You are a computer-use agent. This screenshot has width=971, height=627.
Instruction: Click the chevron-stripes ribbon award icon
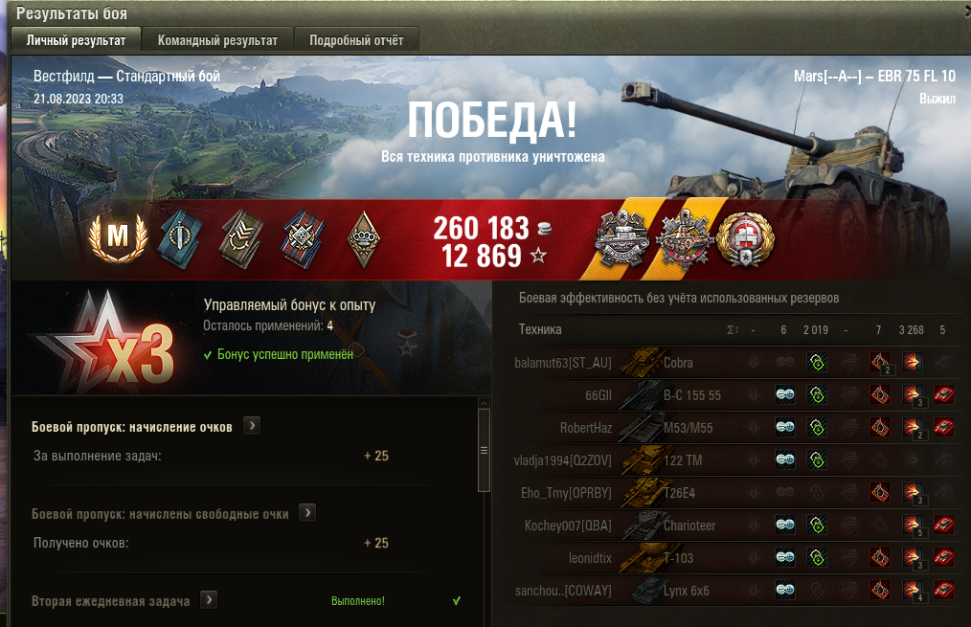click(241, 239)
